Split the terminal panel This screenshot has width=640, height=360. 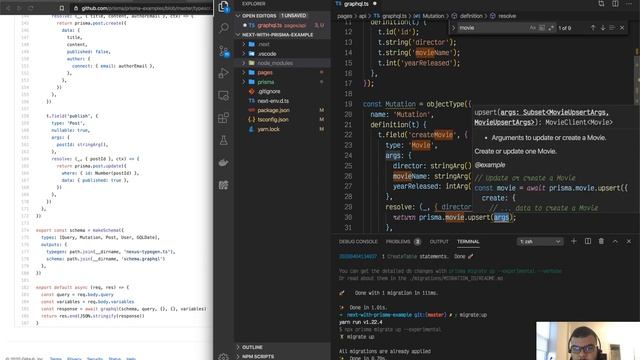click(588, 241)
